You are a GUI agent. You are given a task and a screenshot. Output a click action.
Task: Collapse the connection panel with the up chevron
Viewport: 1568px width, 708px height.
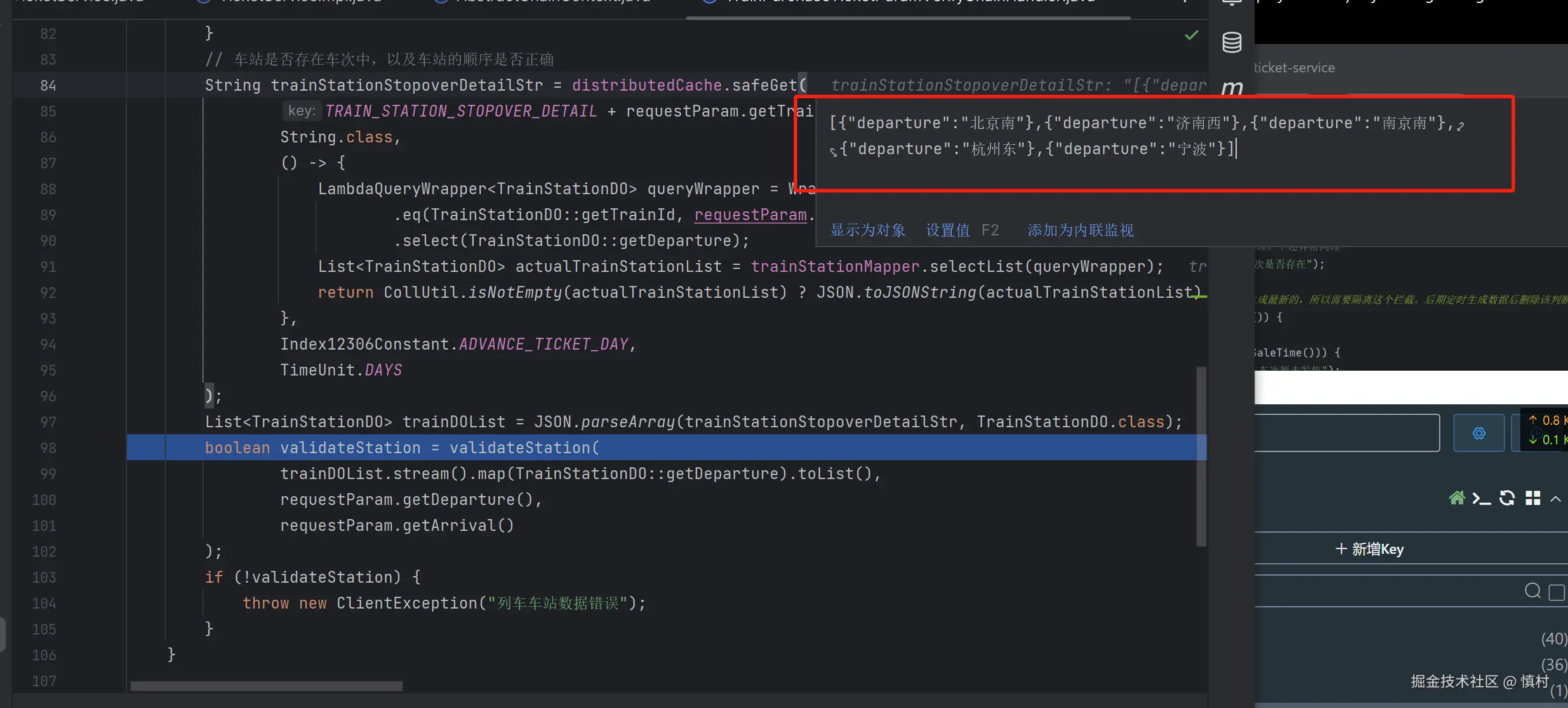point(1555,498)
